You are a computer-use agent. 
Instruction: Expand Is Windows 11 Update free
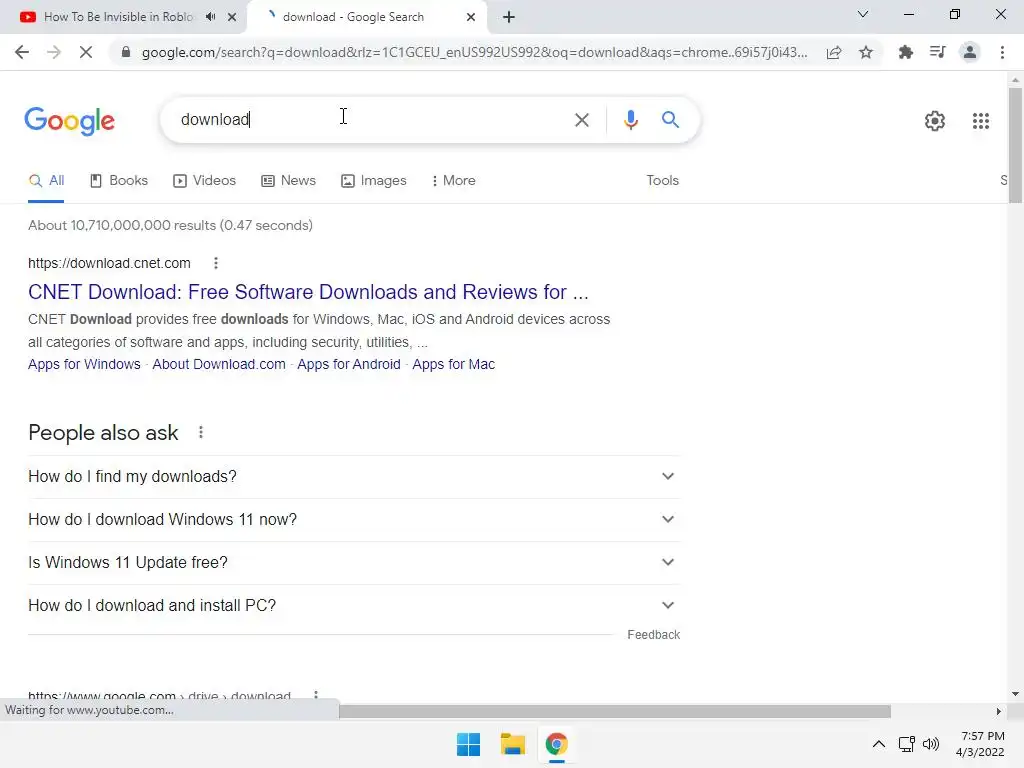tap(354, 563)
